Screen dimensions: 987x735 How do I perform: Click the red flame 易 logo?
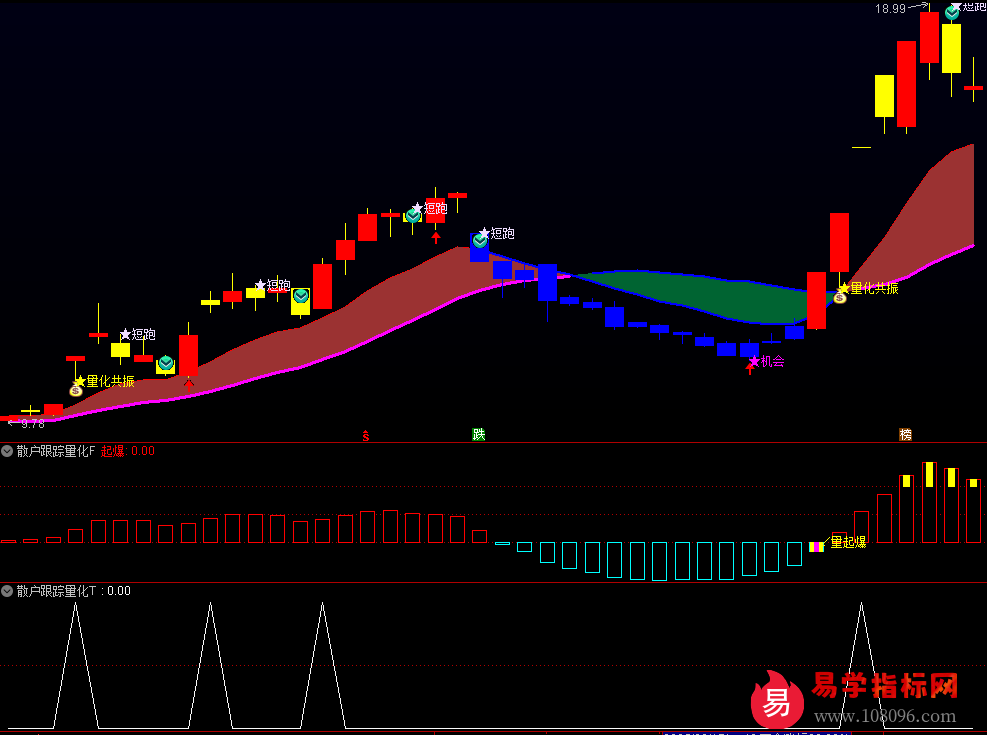(777, 700)
